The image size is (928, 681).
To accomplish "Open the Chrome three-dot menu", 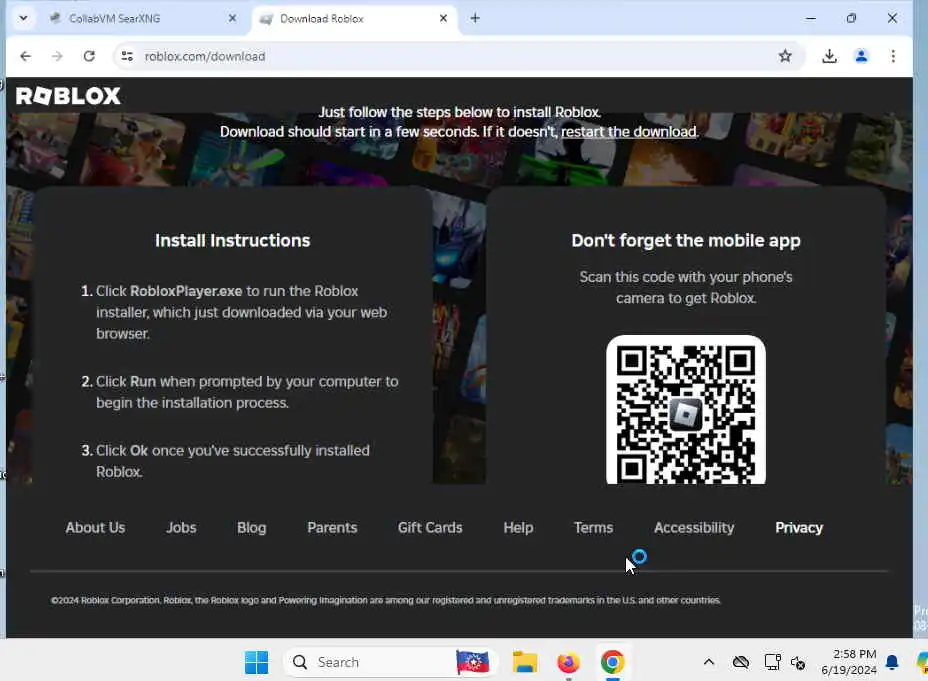I will coord(893,56).
